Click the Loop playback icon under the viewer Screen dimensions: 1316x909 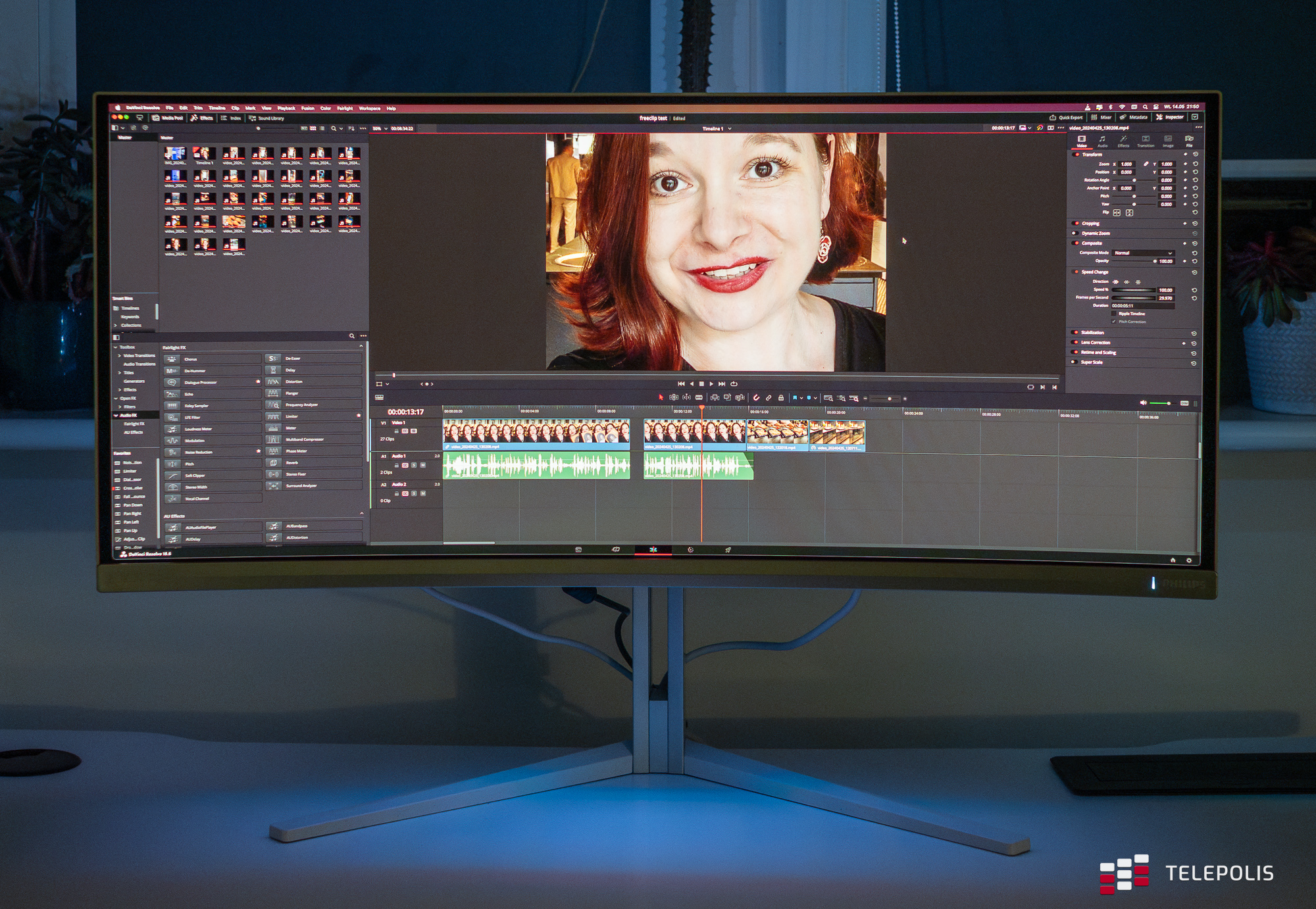[734, 383]
